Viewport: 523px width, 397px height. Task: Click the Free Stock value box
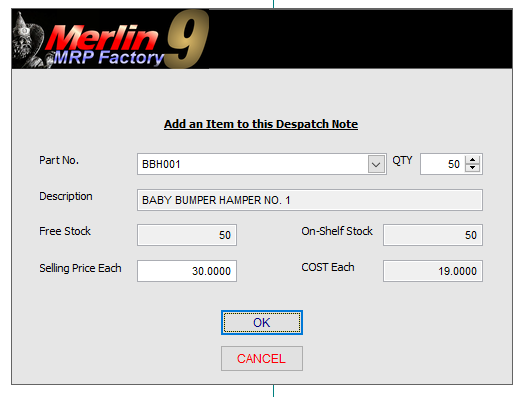point(187,235)
